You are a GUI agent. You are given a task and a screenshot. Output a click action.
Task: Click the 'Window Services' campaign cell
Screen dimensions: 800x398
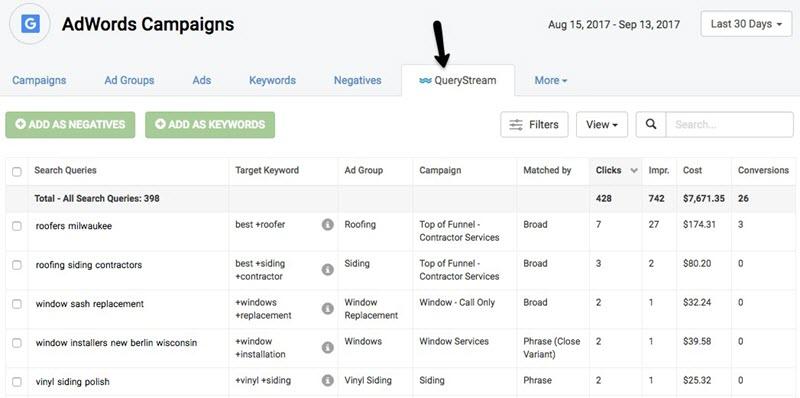tap(454, 341)
